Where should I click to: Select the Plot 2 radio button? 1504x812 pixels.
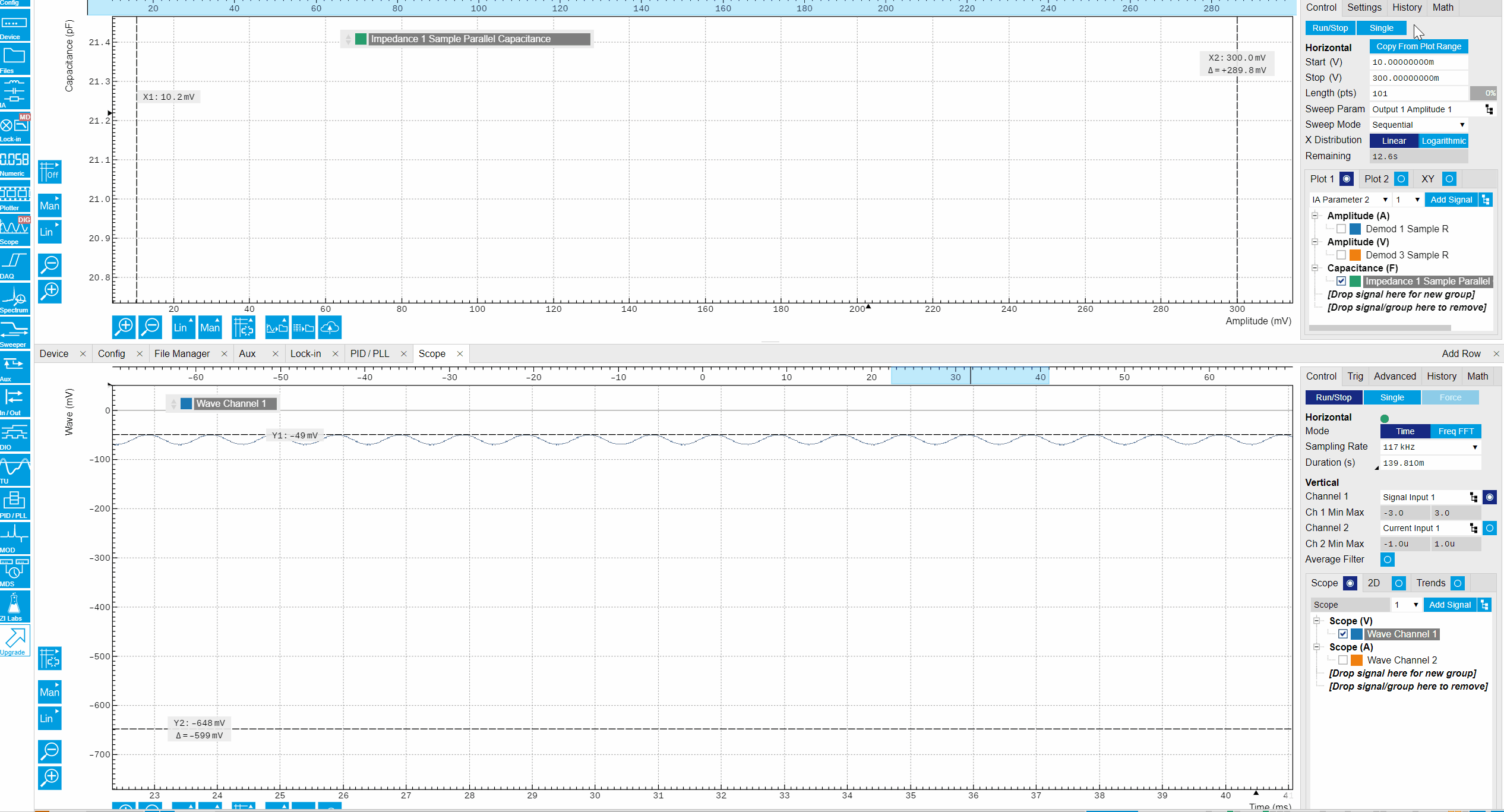[1402, 178]
